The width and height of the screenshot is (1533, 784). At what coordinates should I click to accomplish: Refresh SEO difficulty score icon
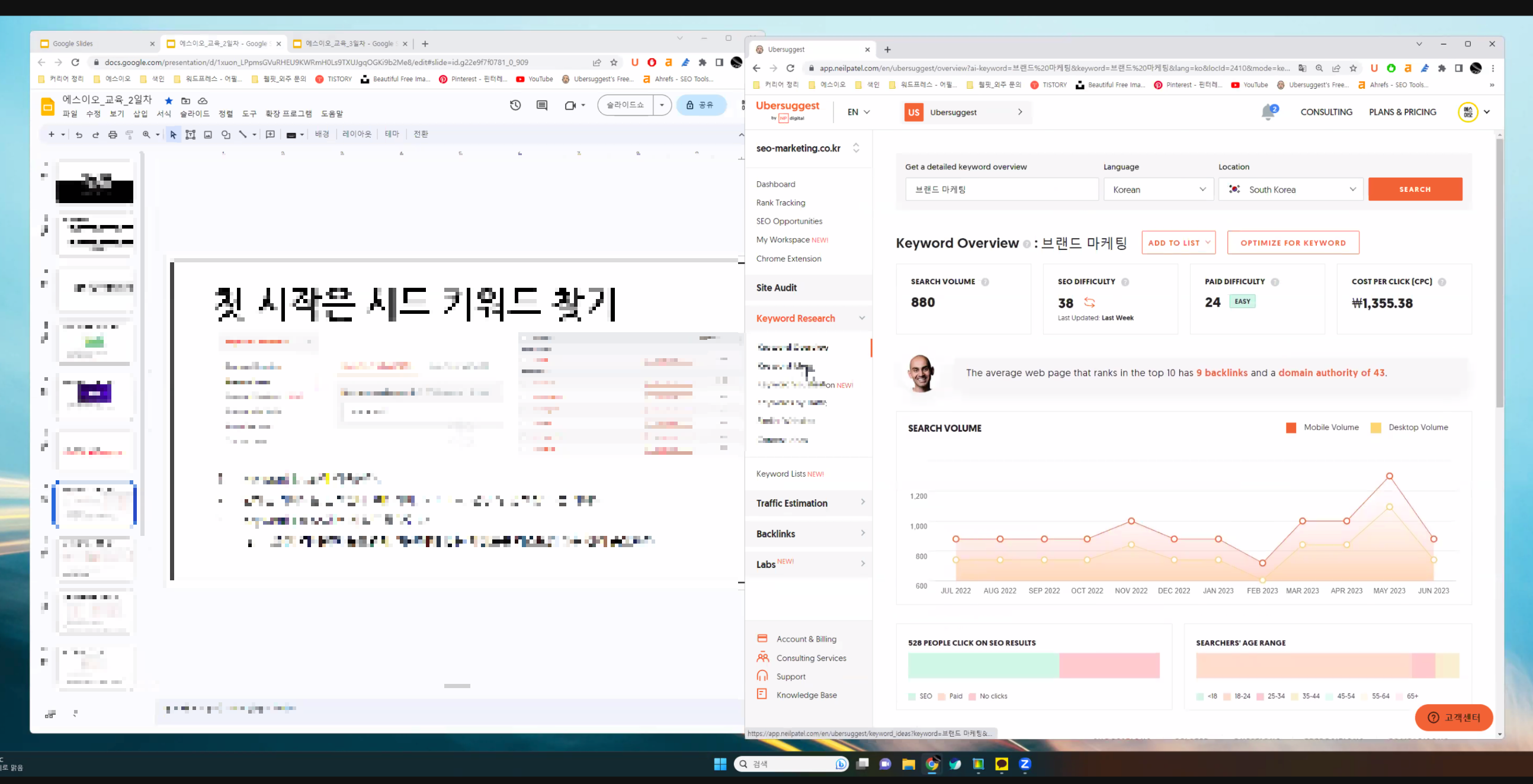(x=1089, y=302)
